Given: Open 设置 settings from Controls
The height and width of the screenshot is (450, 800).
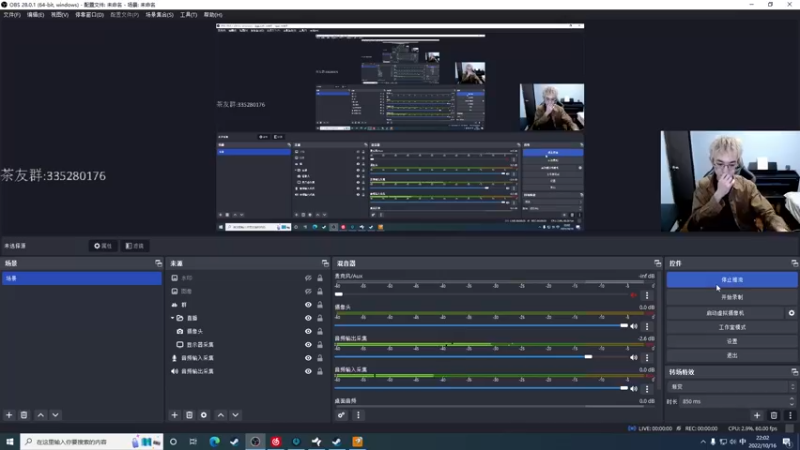Looking at the screenshot, I should pos(732,341).
